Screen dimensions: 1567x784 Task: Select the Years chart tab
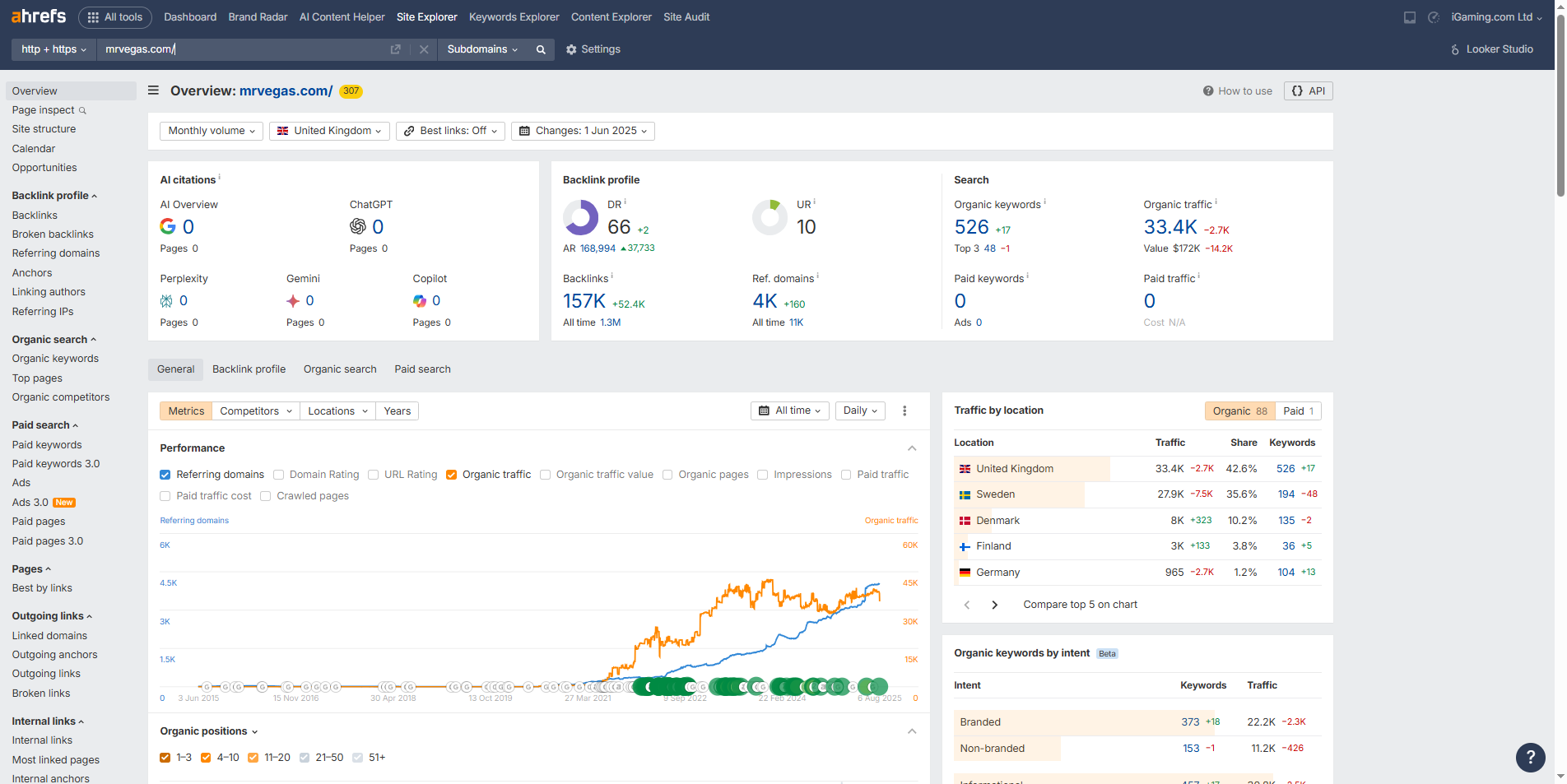(x=398, y=411)
